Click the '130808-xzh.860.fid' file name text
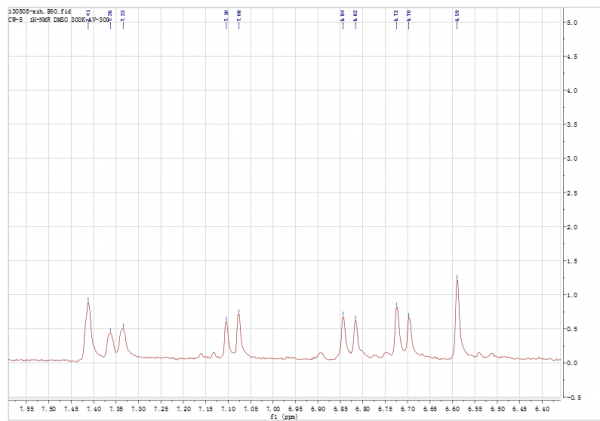The width and height of the screenshot is (600, 421). (x=39, y=12)
